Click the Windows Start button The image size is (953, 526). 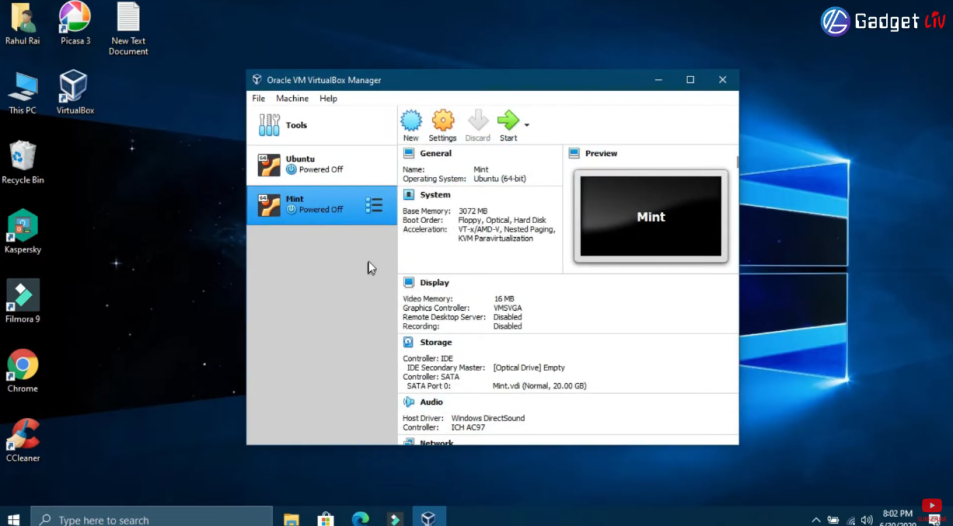(13, 519)
